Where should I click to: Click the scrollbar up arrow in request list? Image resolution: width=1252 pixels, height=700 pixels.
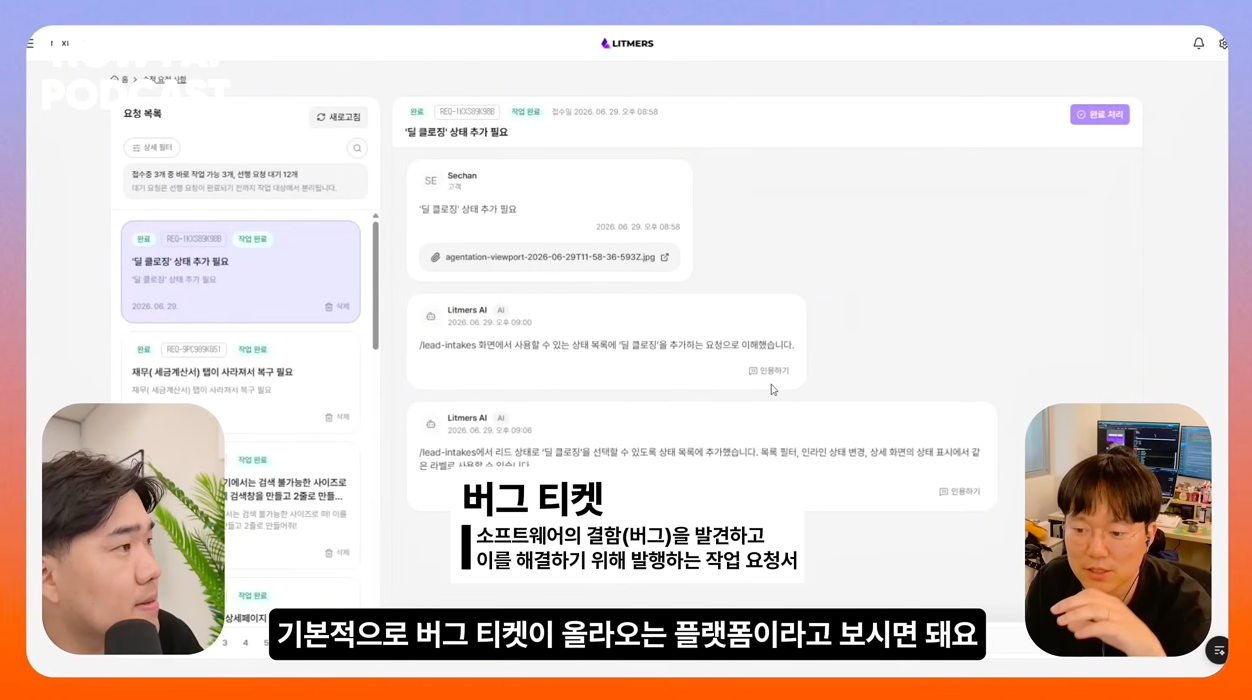click(x=376, y=216)
